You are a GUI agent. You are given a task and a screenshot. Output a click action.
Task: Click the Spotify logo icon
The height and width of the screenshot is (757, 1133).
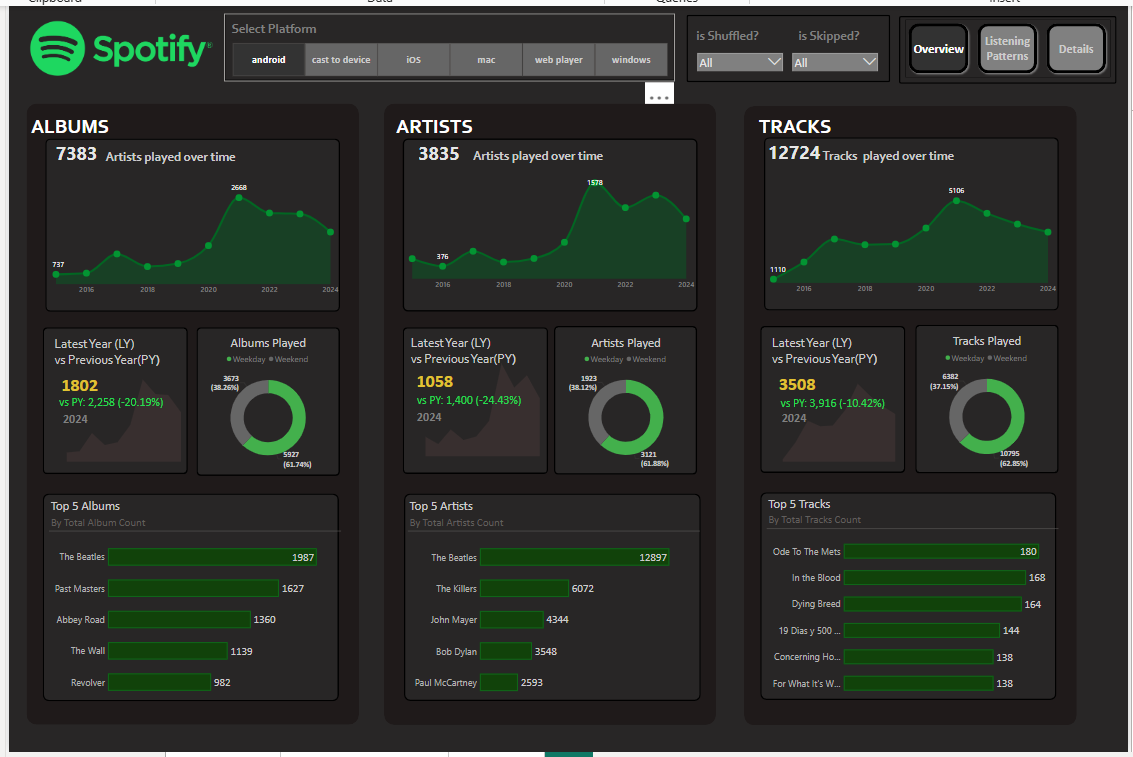(57, 49)
